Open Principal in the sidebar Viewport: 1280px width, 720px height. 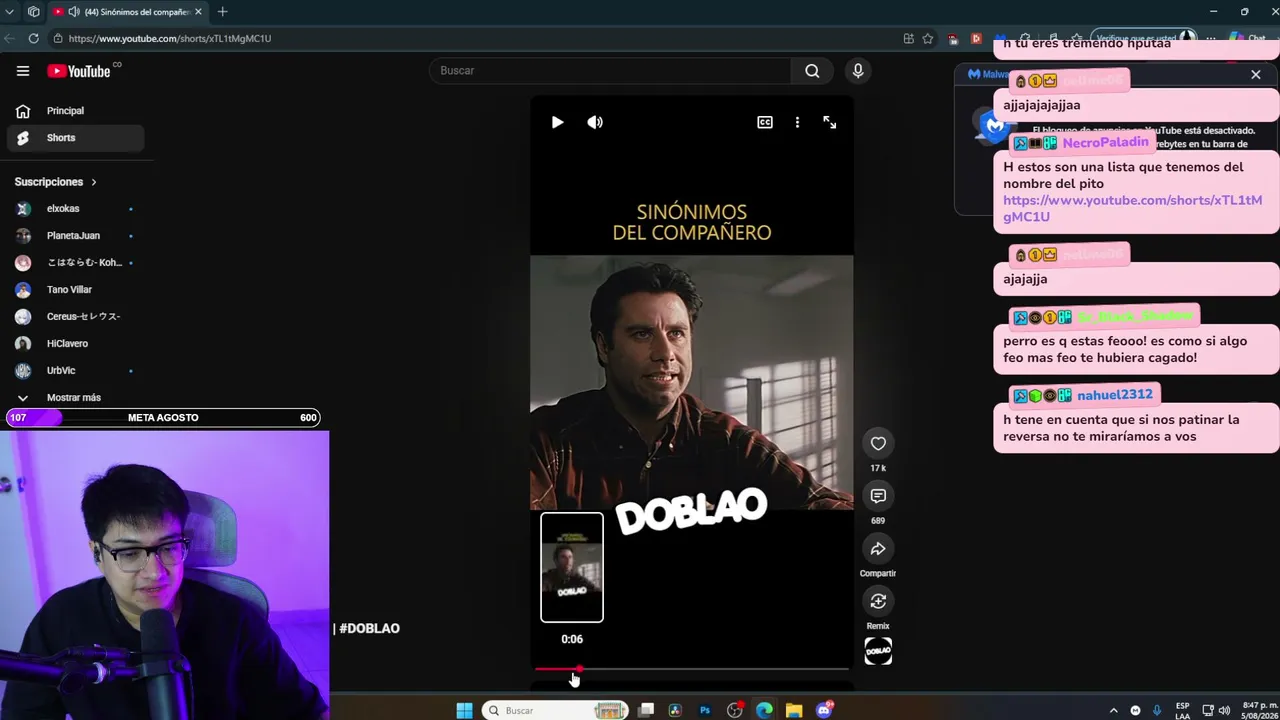pyautogui.click(x=75, y=111)
